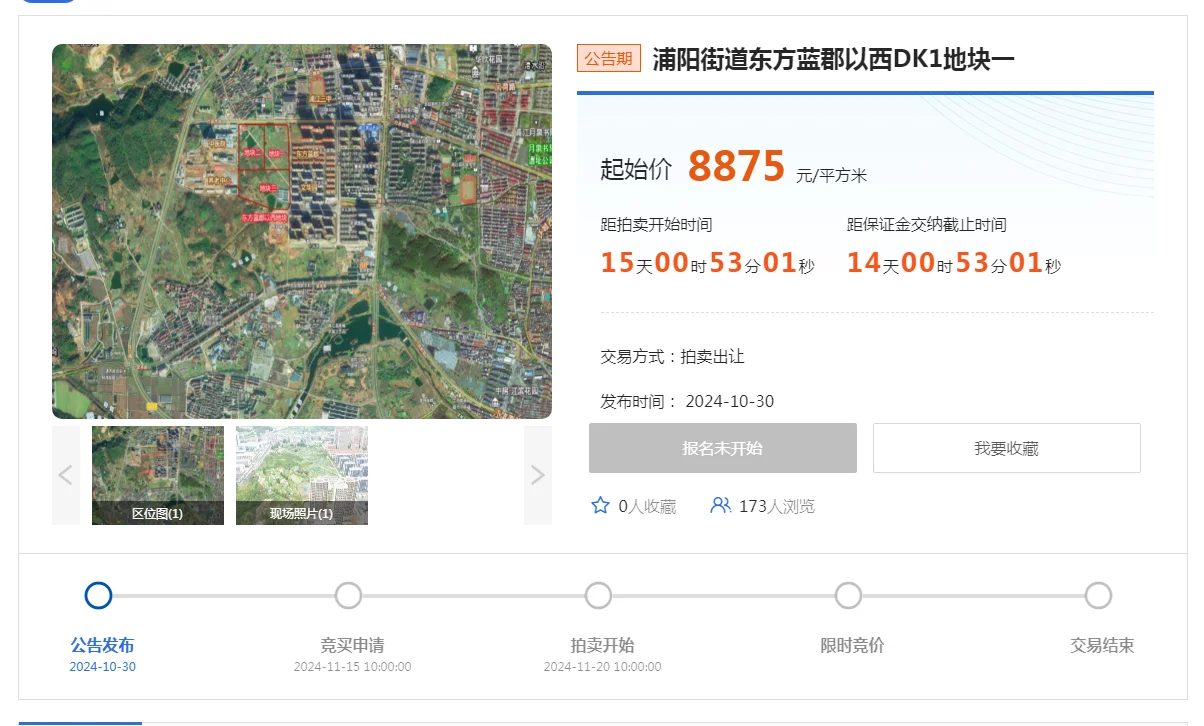Show previous thumbnail with left arrow
The height and width of the screenshot is (726, 1204).
click(x=66, y=475)
